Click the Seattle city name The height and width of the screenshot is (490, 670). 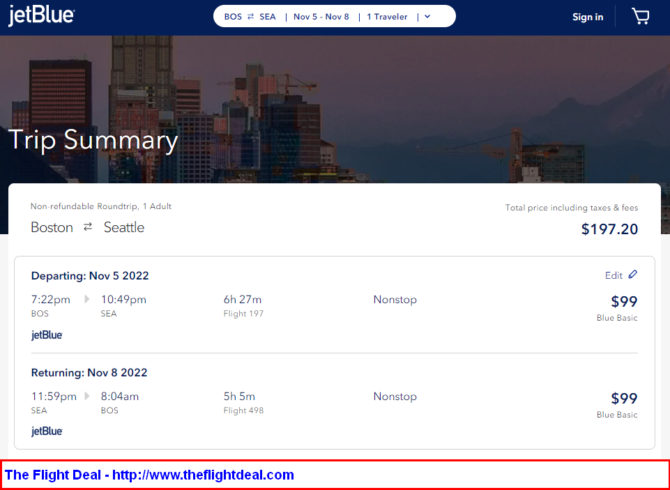[x=124, y=227]
